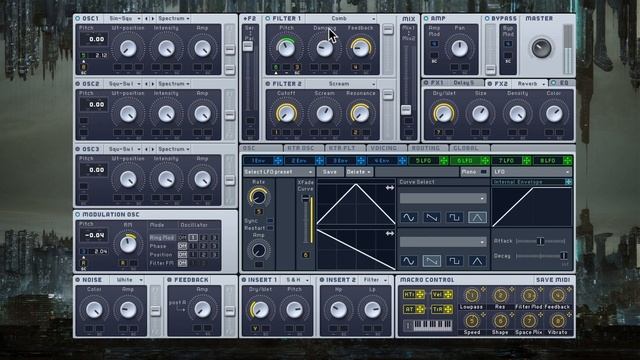The height and width of the screenshot is (360, 640).
Task: Enable the LFO Restart checkbox
Action: 270,228
